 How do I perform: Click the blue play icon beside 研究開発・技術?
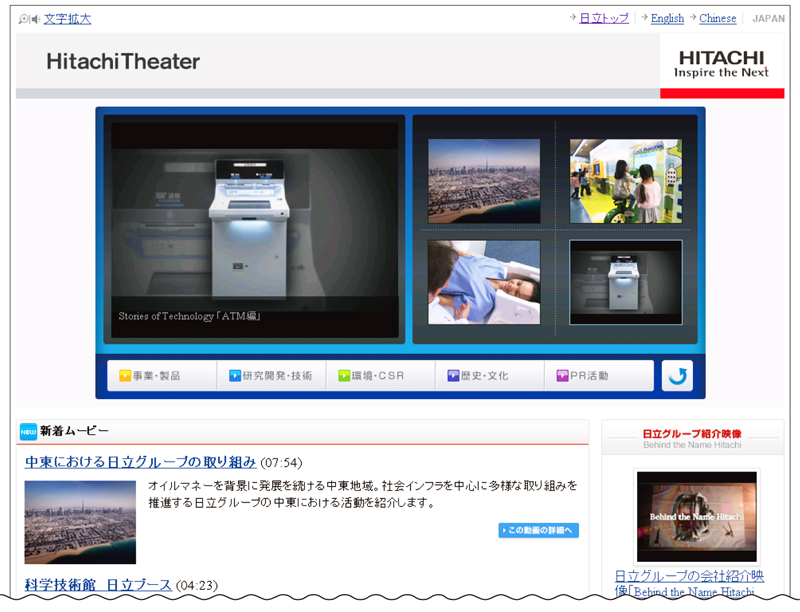click(x=235, y=376)
